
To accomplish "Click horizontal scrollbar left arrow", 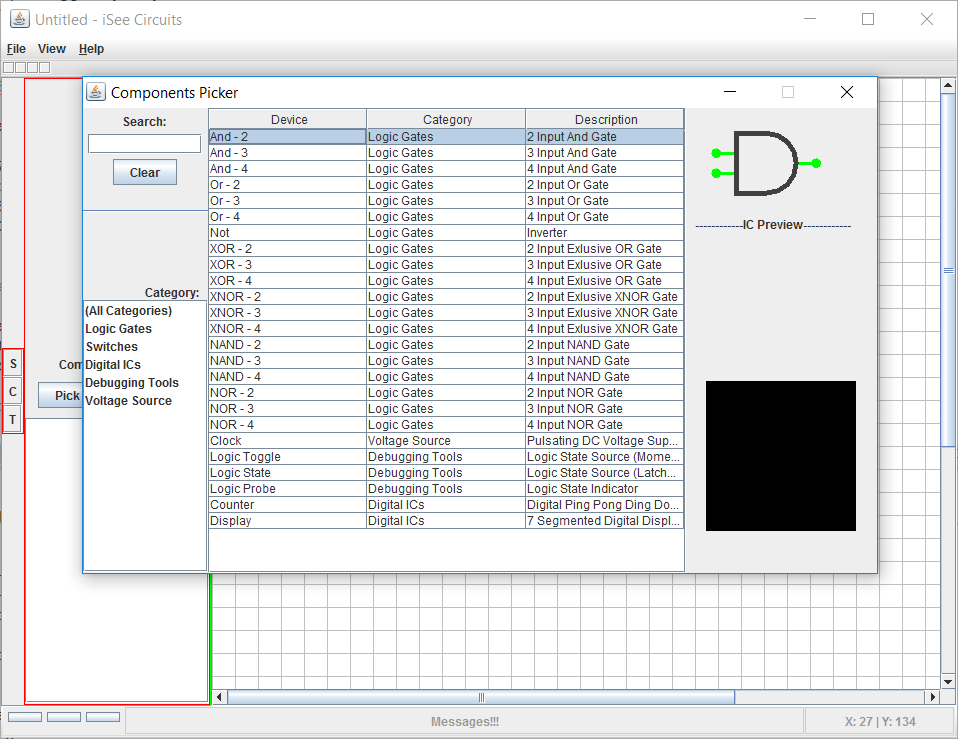I will (220, 697).
